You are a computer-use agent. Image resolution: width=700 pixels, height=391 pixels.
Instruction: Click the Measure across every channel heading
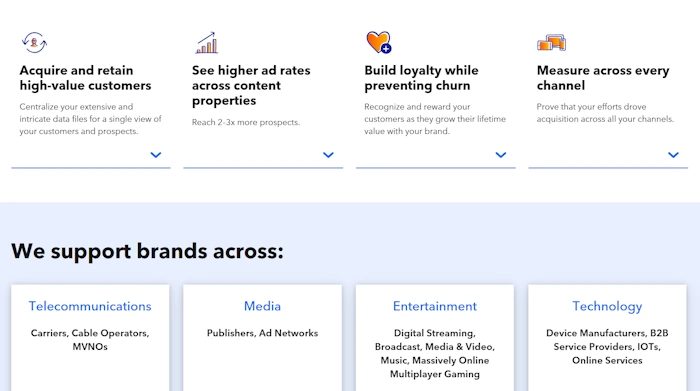pyautogui.click(x=603, y=78)
